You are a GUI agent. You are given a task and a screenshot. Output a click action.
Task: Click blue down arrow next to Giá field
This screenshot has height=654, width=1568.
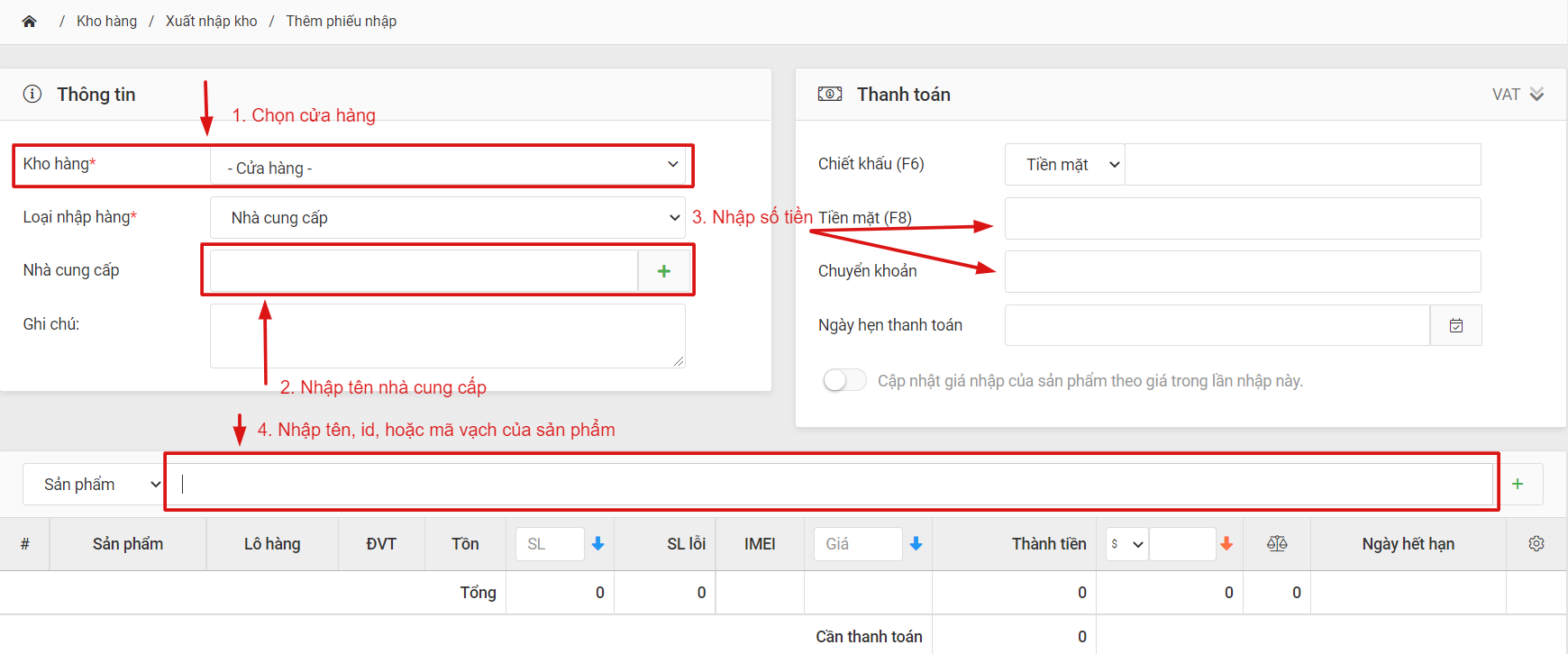[x=916, y=544]
